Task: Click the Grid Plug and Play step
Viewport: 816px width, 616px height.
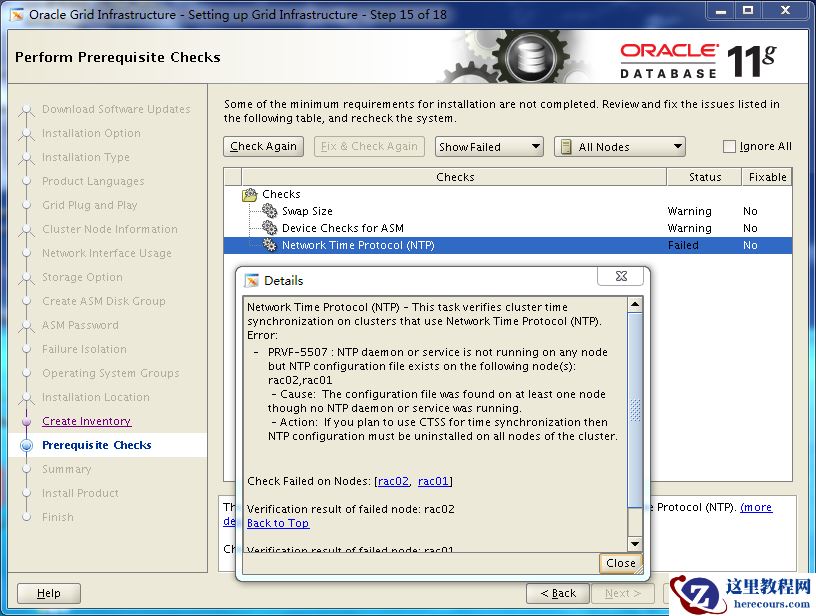Action: (90, 204)
